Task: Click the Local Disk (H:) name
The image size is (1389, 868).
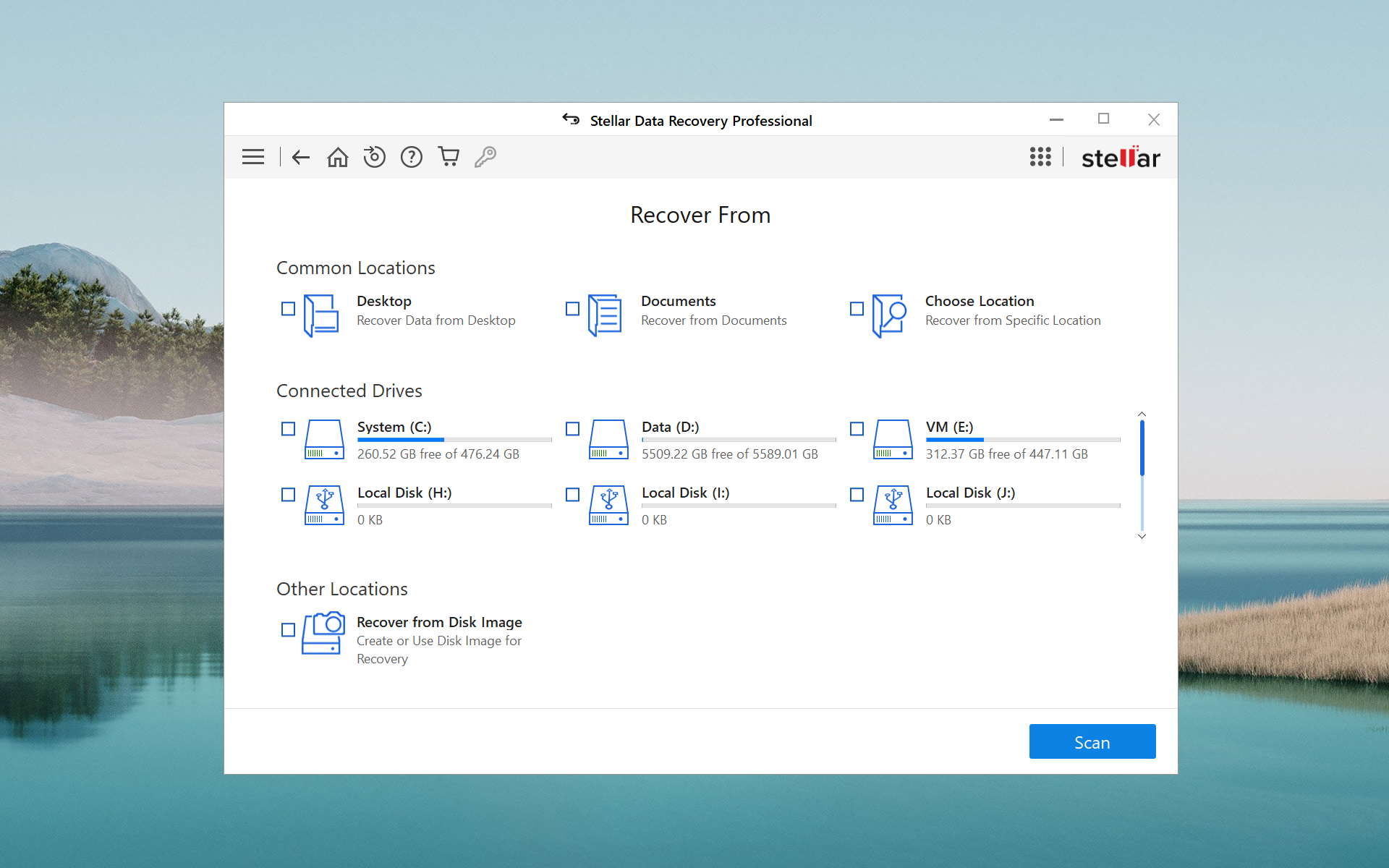Action: pyautogui.click(x=404, y=493)
